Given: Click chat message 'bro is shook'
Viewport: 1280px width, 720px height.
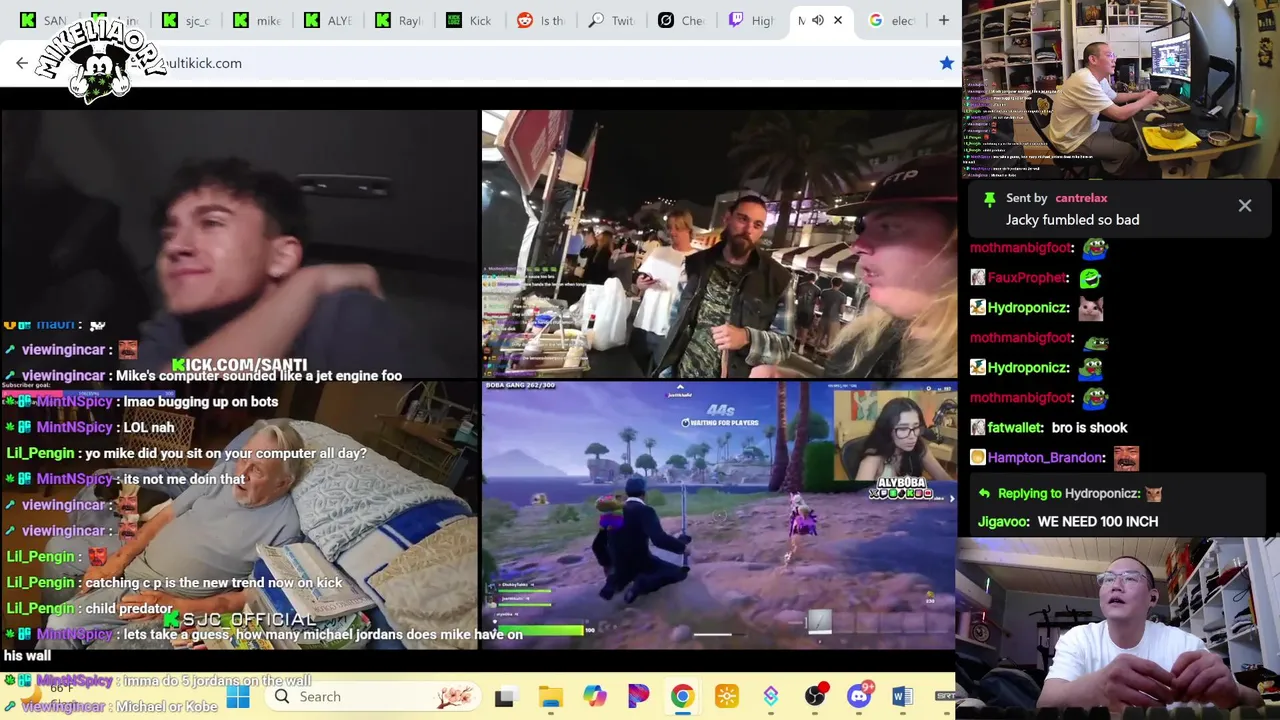Looking at the screenshot, I should coord(1089,427).
